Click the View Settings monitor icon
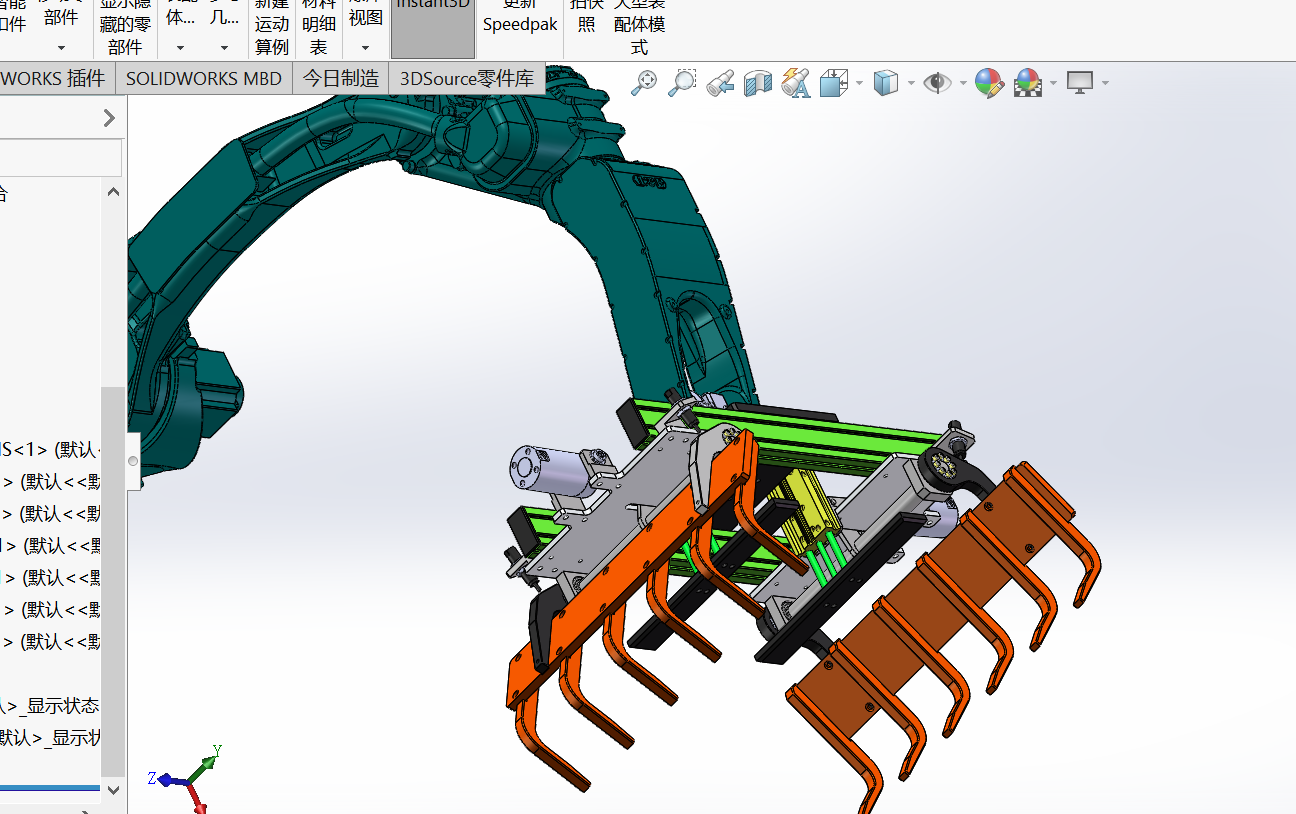Image resolution: width=1296 pixels, height=814 pixels. coord(1080,82)
